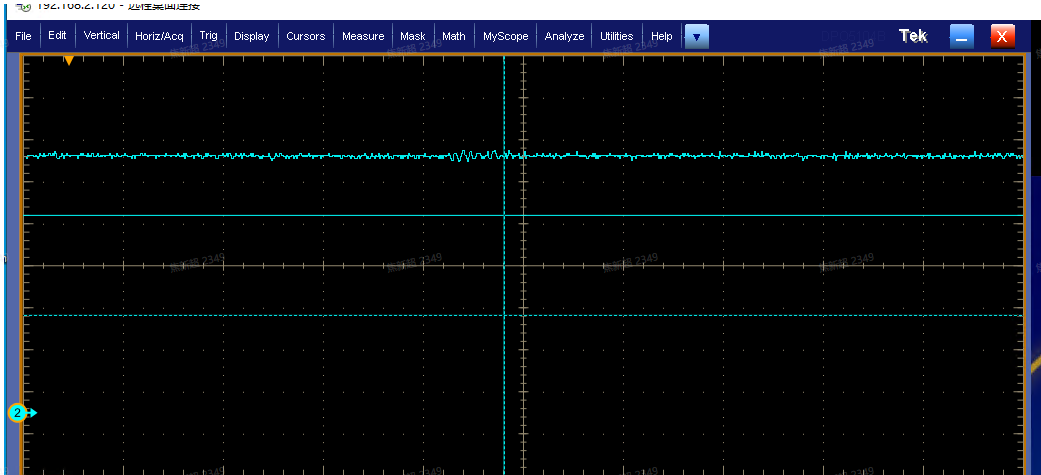The image size is (1041, 475).
Task: Open the MyScope menu
Action: [506, 37]
